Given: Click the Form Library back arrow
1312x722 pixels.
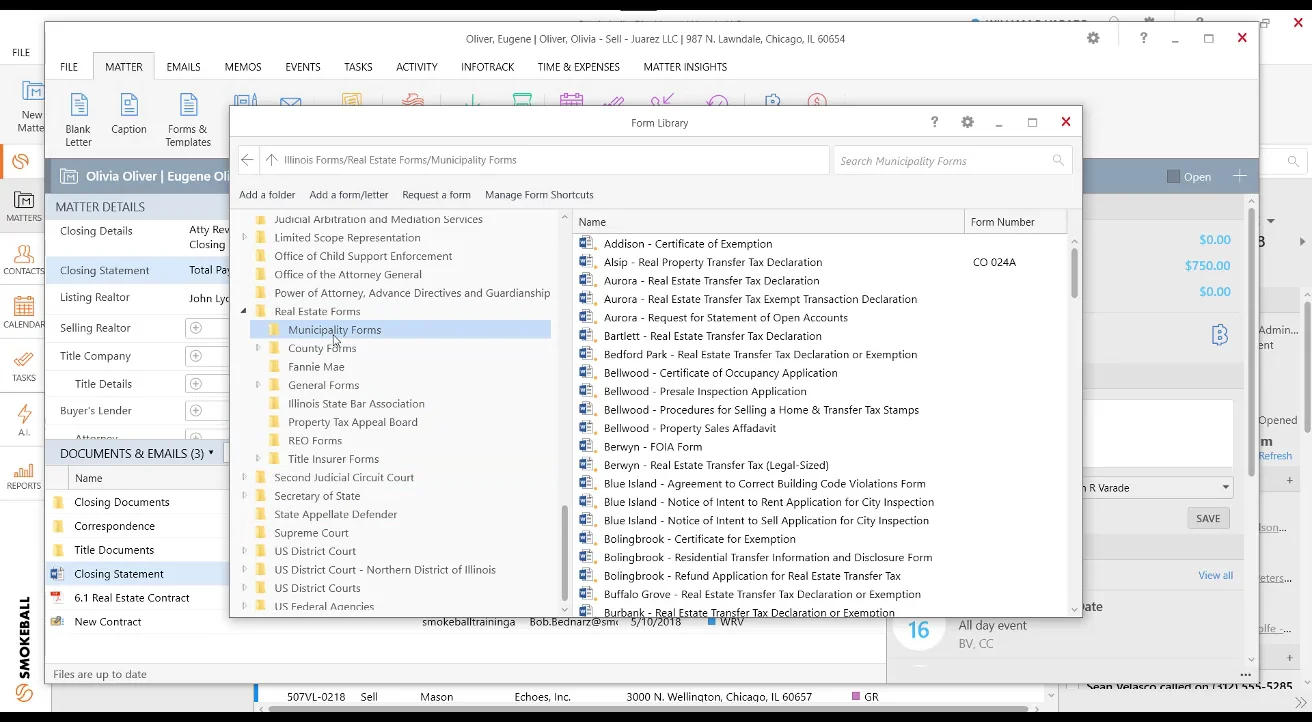Looking at the screenshot, I should [x=247, y=160].
